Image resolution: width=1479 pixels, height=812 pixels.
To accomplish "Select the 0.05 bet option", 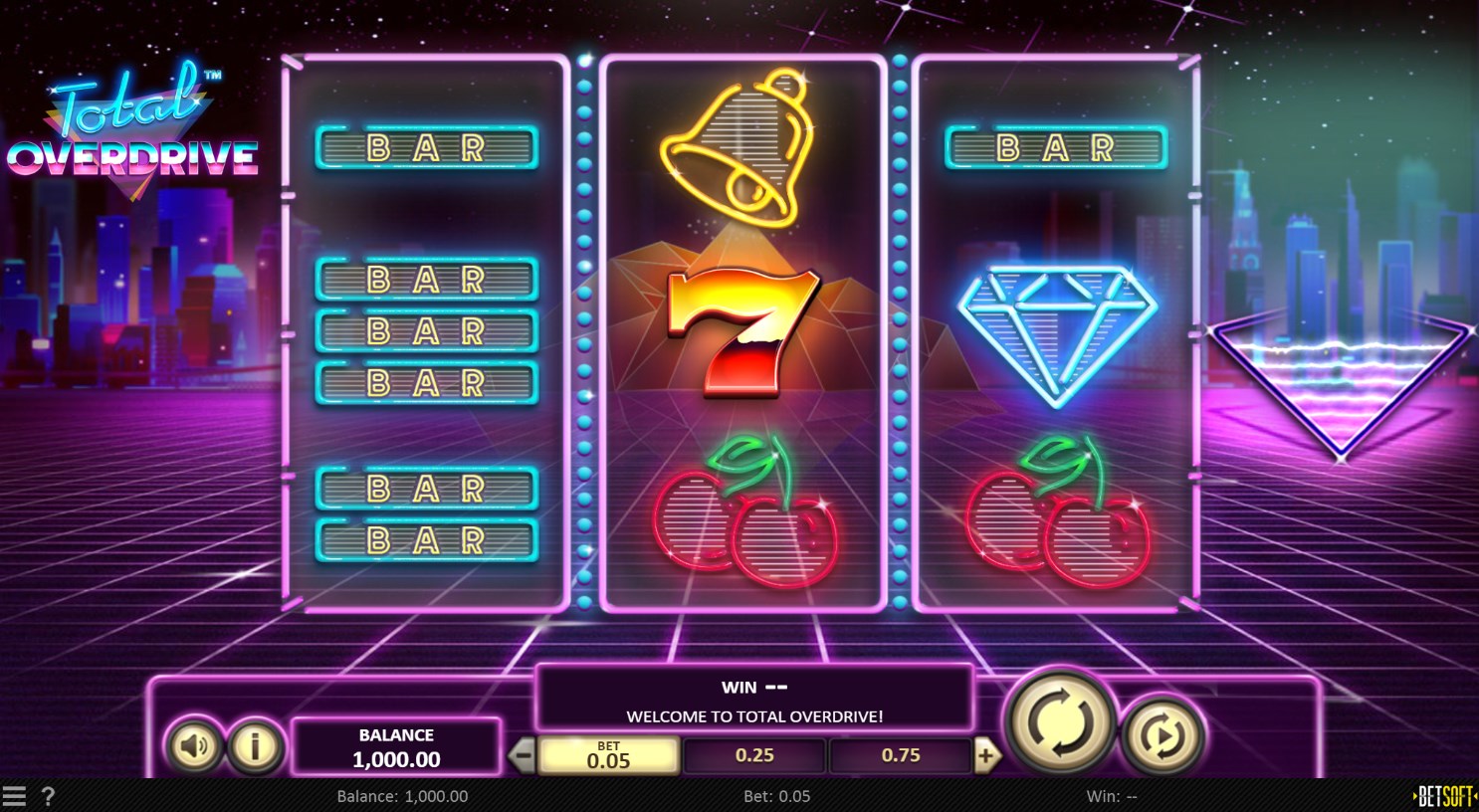I will click(x=608, y=755).
